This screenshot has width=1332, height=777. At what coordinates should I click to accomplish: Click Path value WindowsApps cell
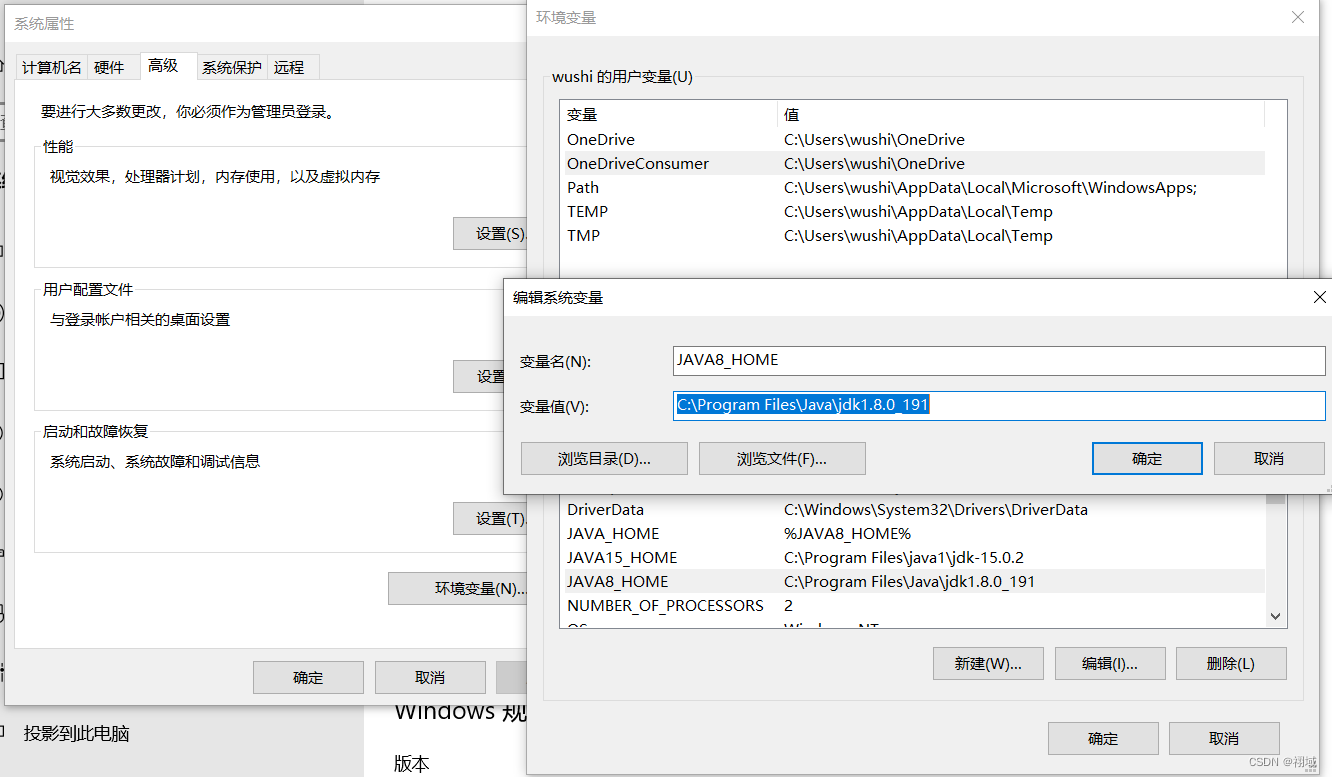pyautogui.click(x=990, y=188)
